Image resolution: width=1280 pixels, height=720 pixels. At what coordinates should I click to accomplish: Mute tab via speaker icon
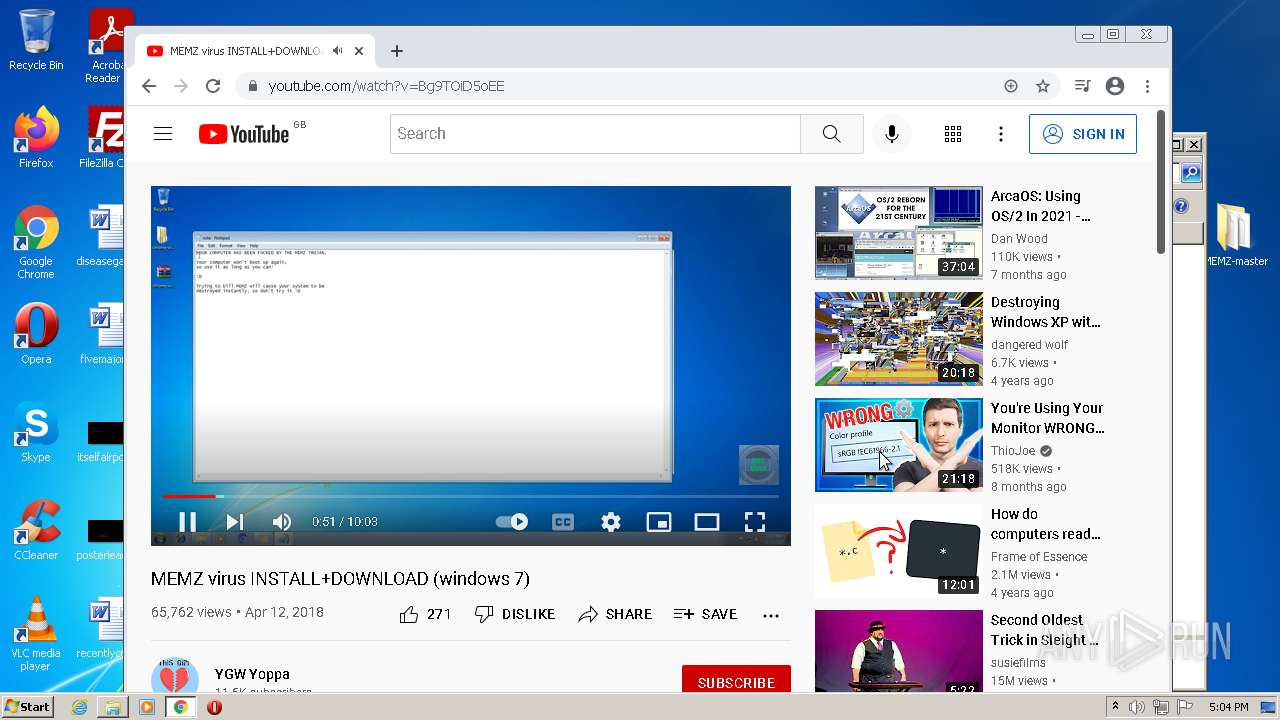(338, 51)
